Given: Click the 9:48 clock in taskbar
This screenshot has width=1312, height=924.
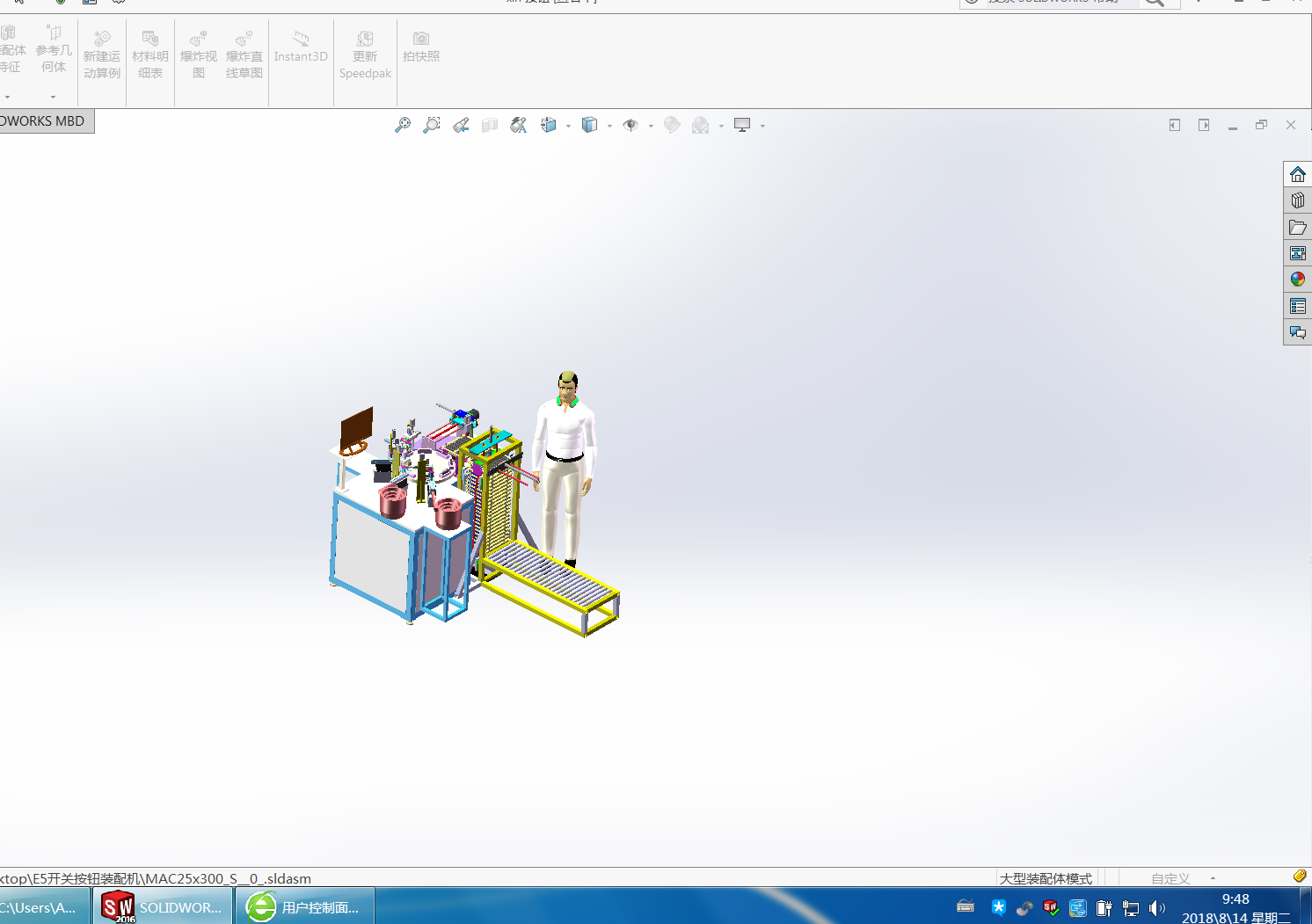Looking at the screenshot, I should (x=1235, y=899).
